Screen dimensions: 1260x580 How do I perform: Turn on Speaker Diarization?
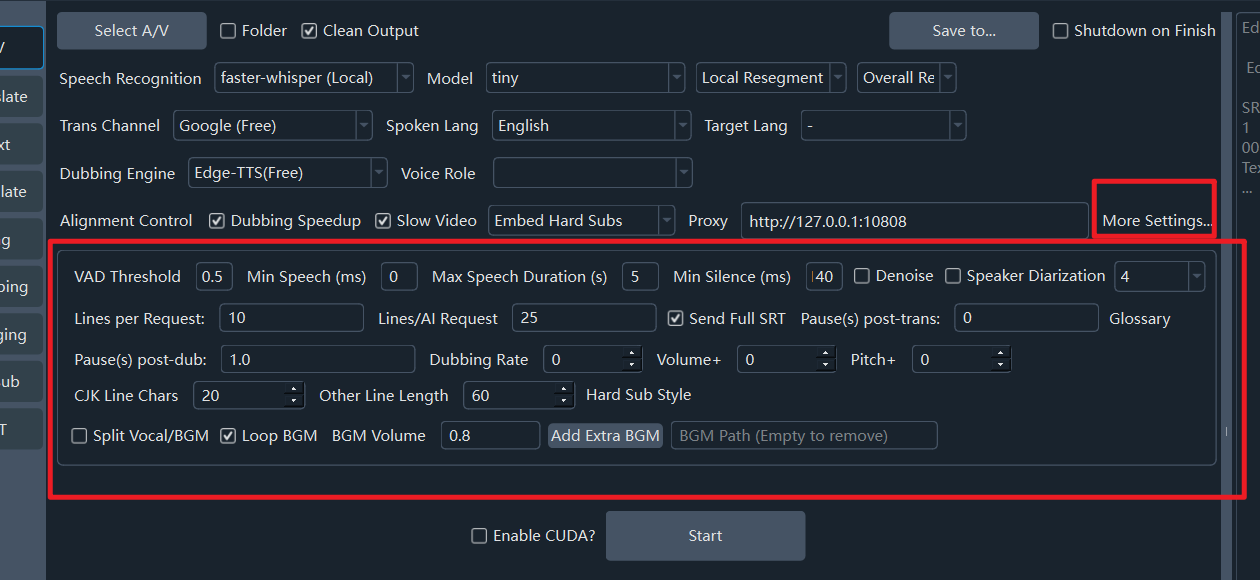pyautogui.click(x=954, y=276)
